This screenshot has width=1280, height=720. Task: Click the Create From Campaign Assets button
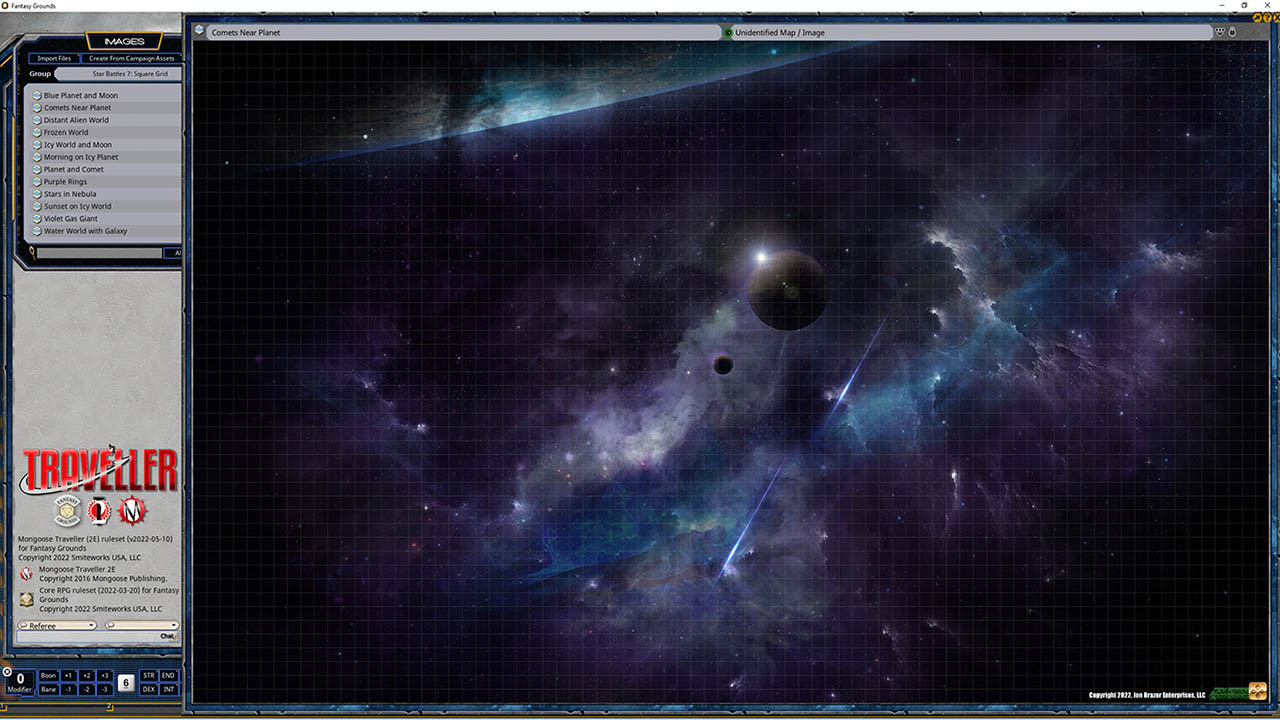tap(130, 58)
